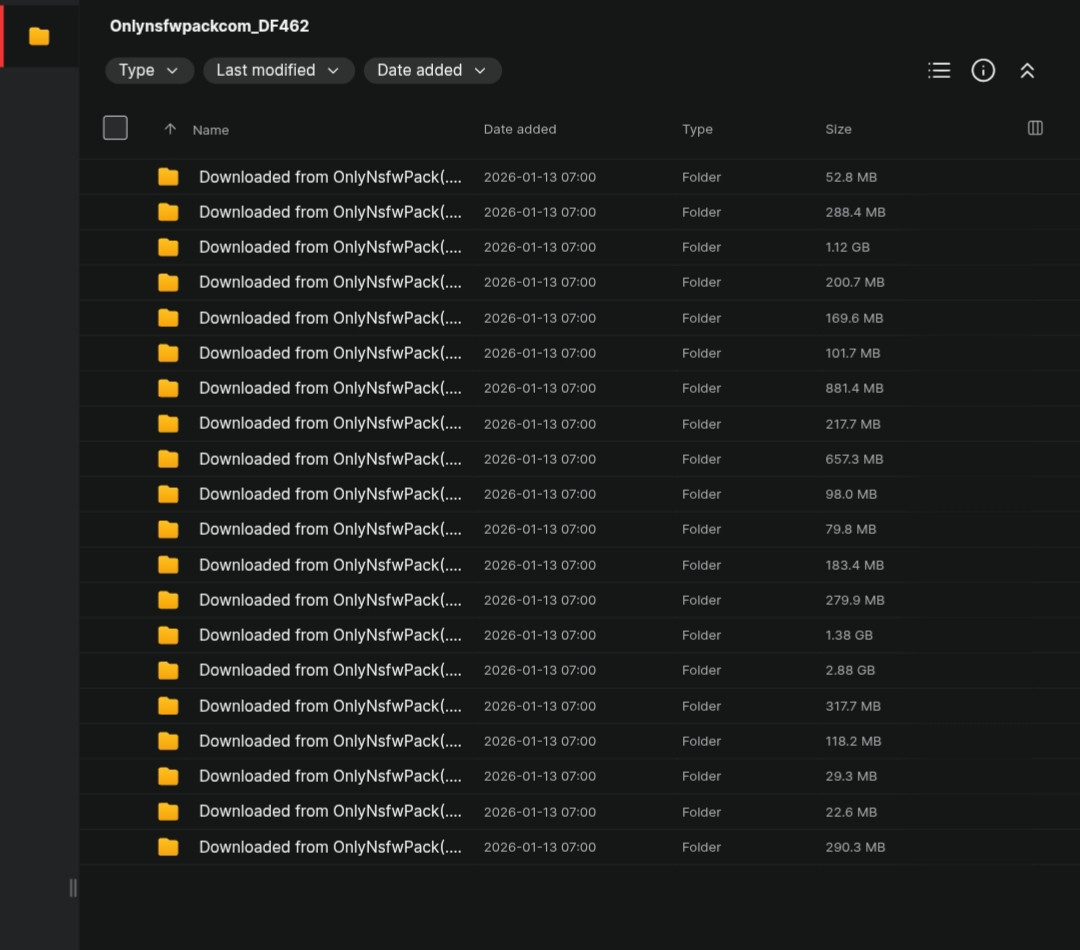Click Folder type cell in 101.7 MB row

(701, 353)
